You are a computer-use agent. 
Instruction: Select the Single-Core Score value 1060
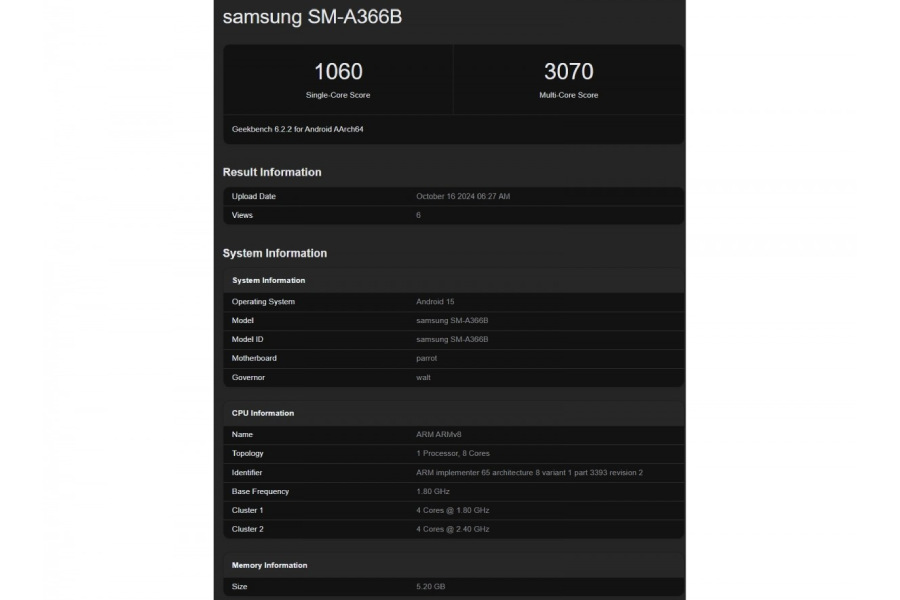point(338,71)
